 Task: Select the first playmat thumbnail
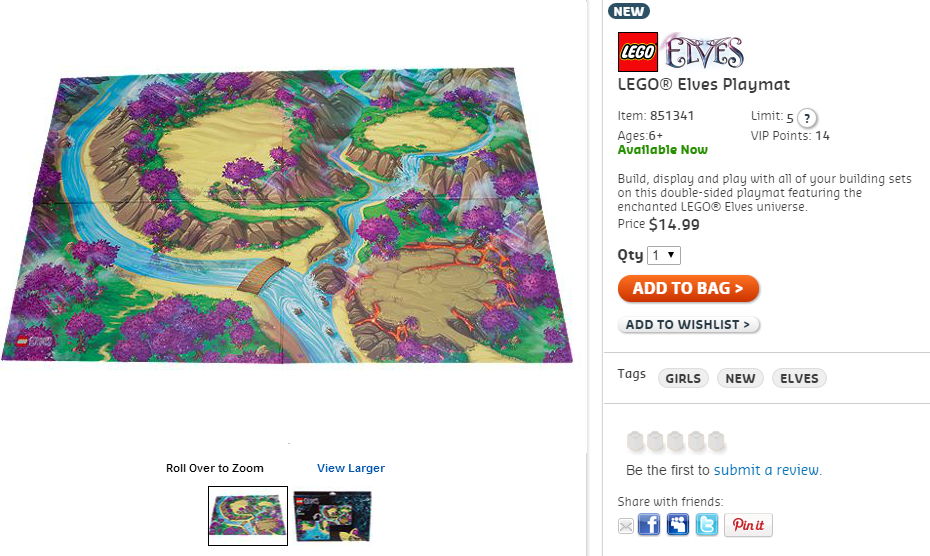tap(248, 516)
